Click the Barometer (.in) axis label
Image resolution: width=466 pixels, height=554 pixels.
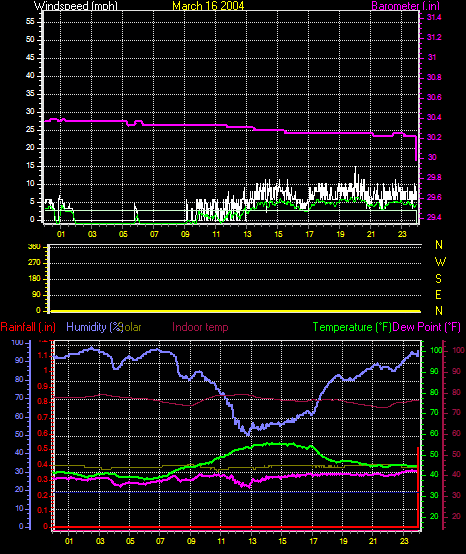[406, 6]
